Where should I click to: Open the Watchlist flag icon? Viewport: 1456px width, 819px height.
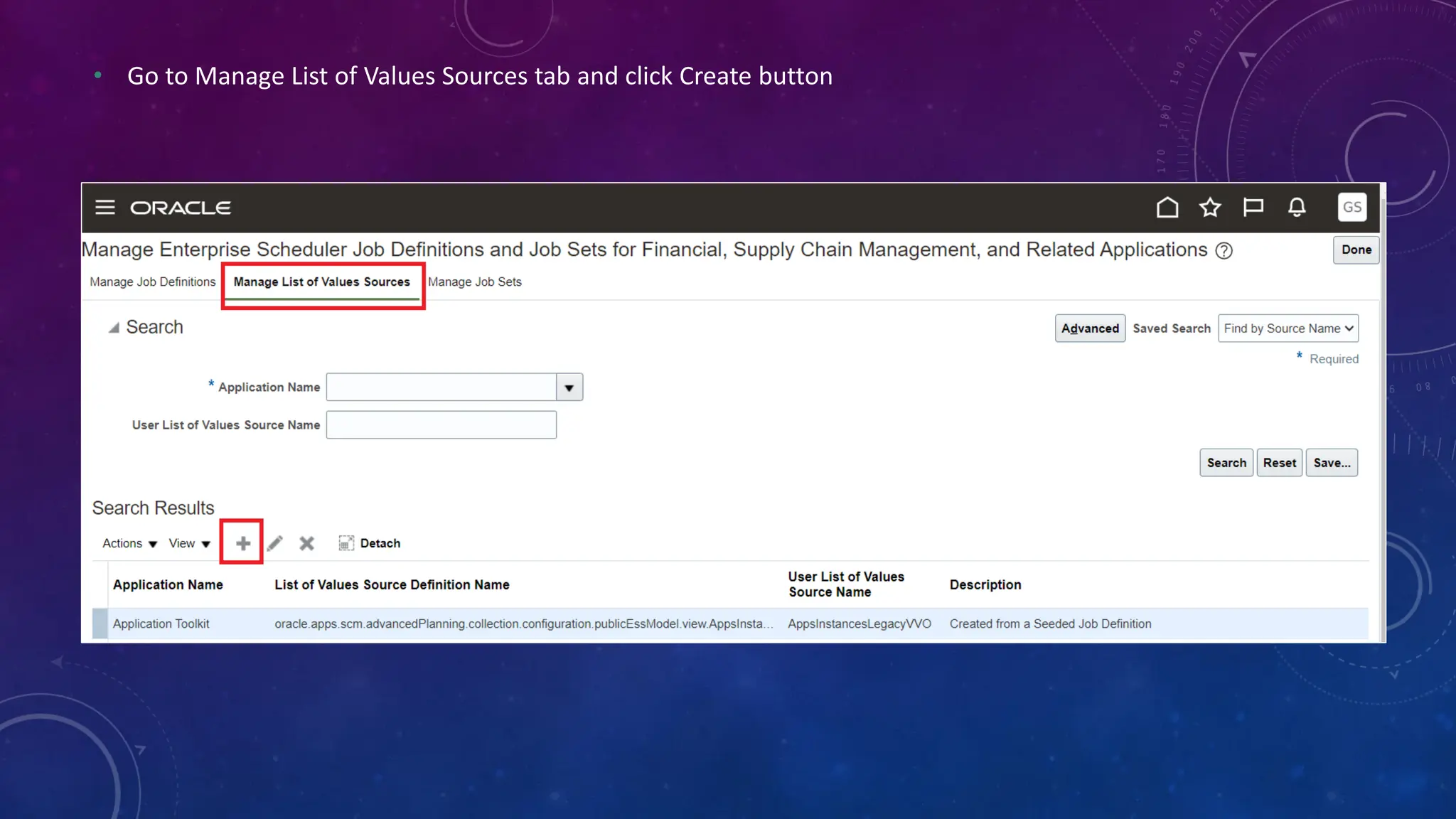coord(1253,208)
